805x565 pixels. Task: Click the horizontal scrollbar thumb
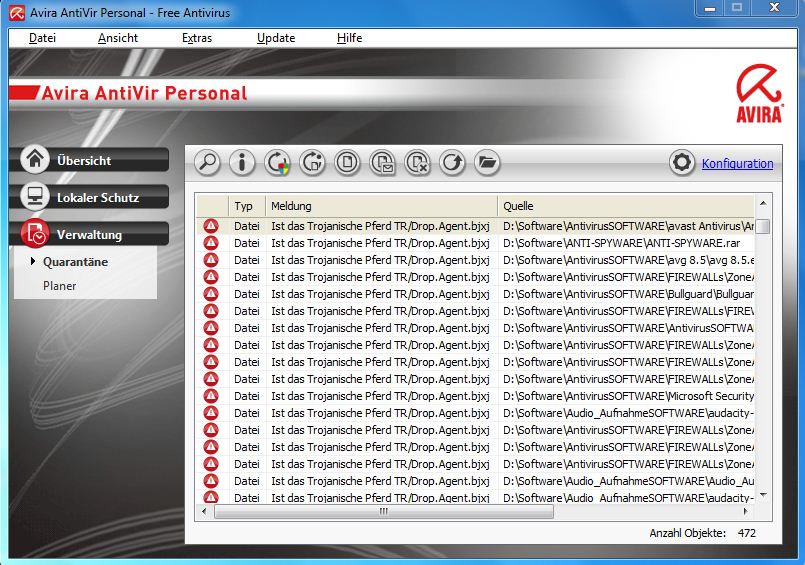coord(384,511)
